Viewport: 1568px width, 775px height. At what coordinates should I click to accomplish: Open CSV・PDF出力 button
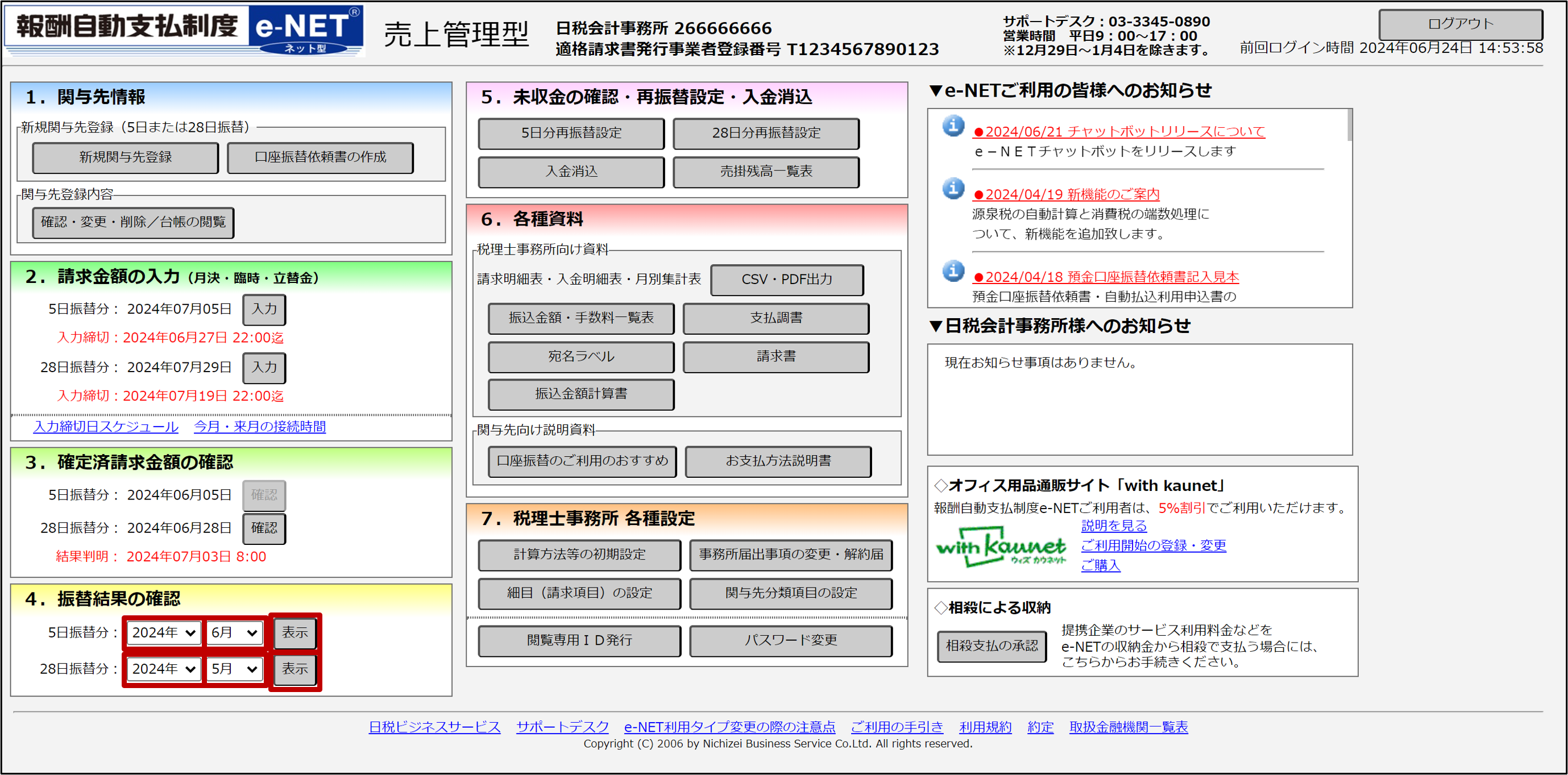click(x=786, y=280)
